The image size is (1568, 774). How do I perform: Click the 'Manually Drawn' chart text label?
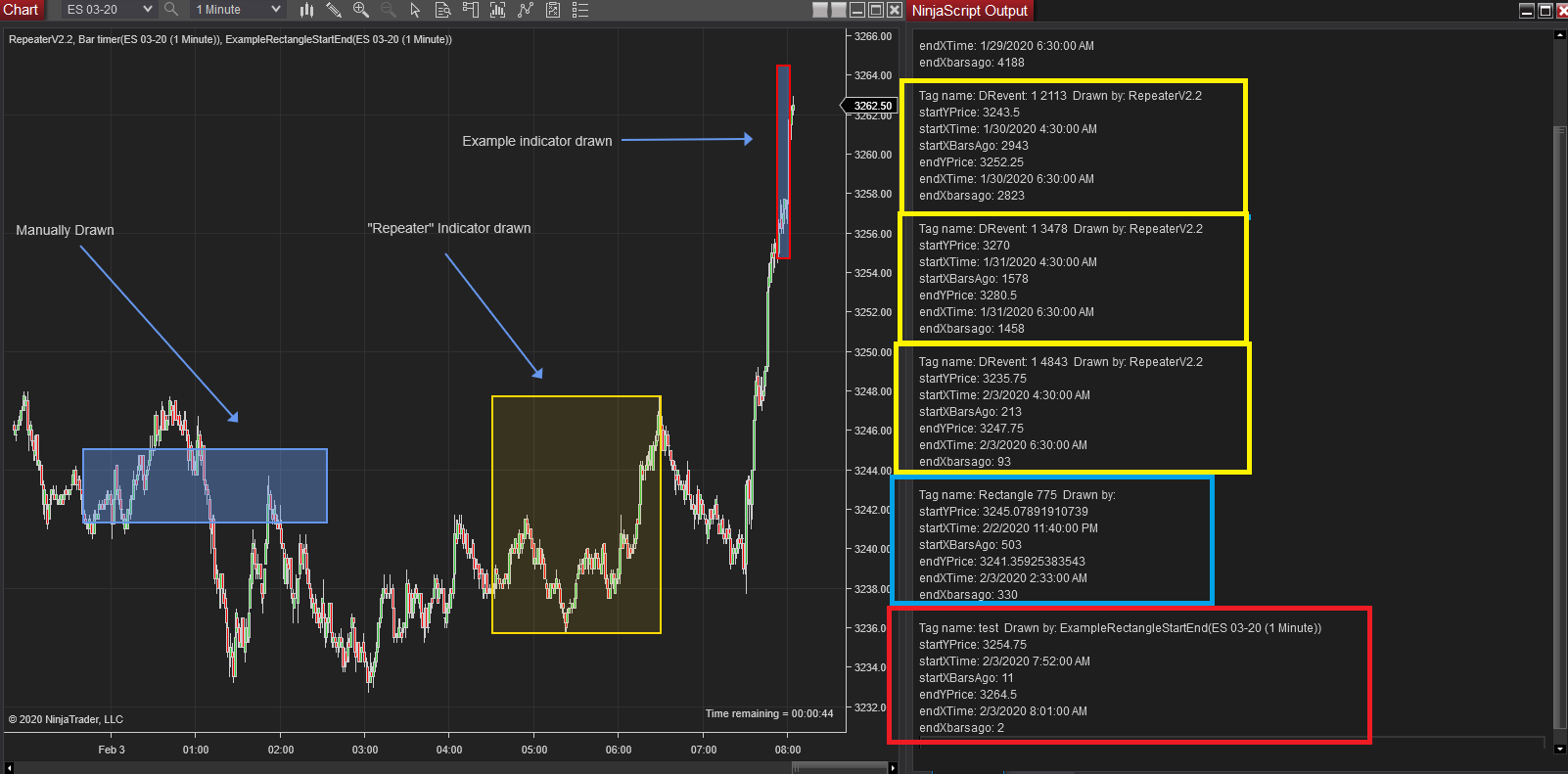pos(65,230)
